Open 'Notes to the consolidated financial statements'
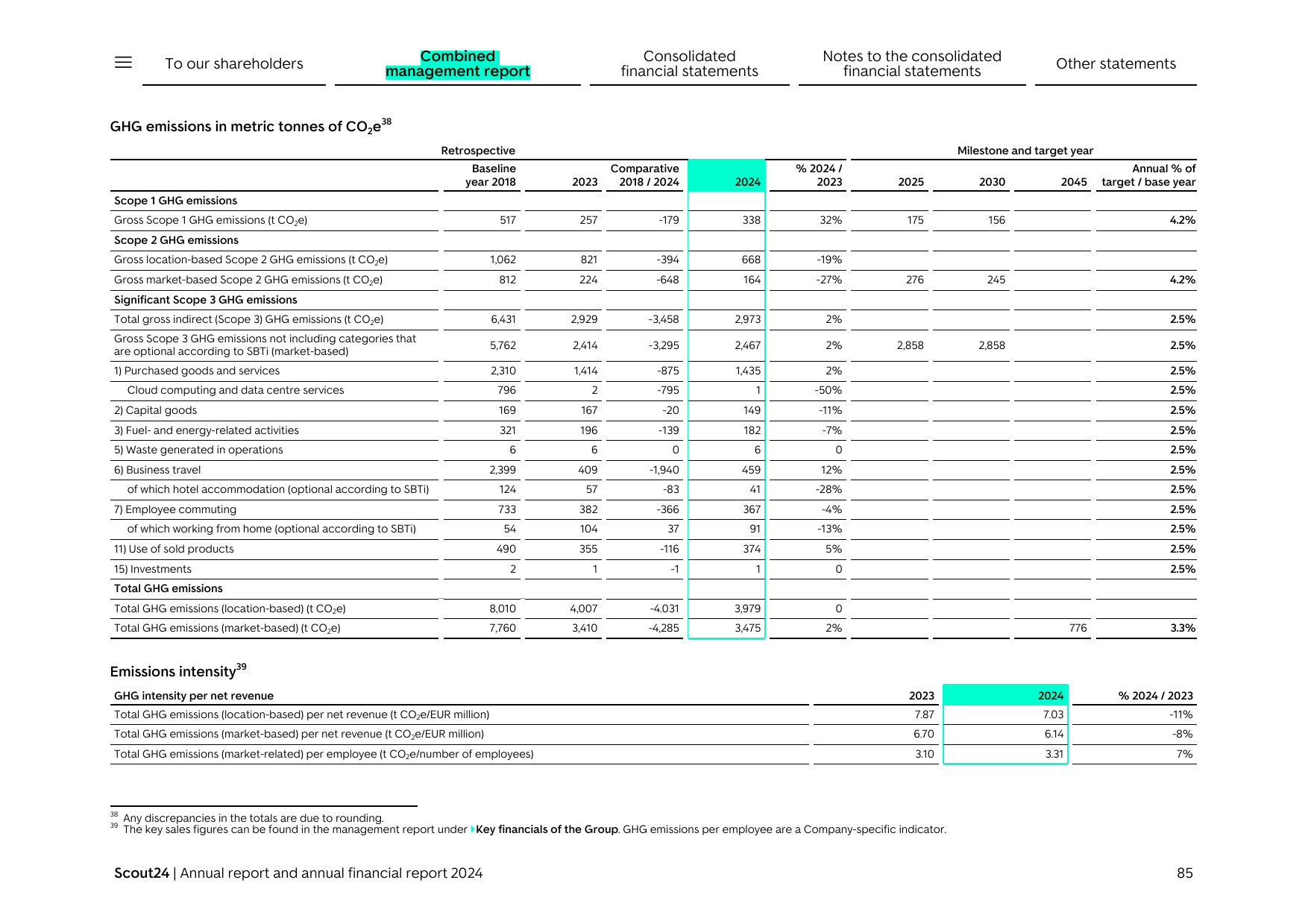Viewport: 1308px width, 924px height. [912, 63]
